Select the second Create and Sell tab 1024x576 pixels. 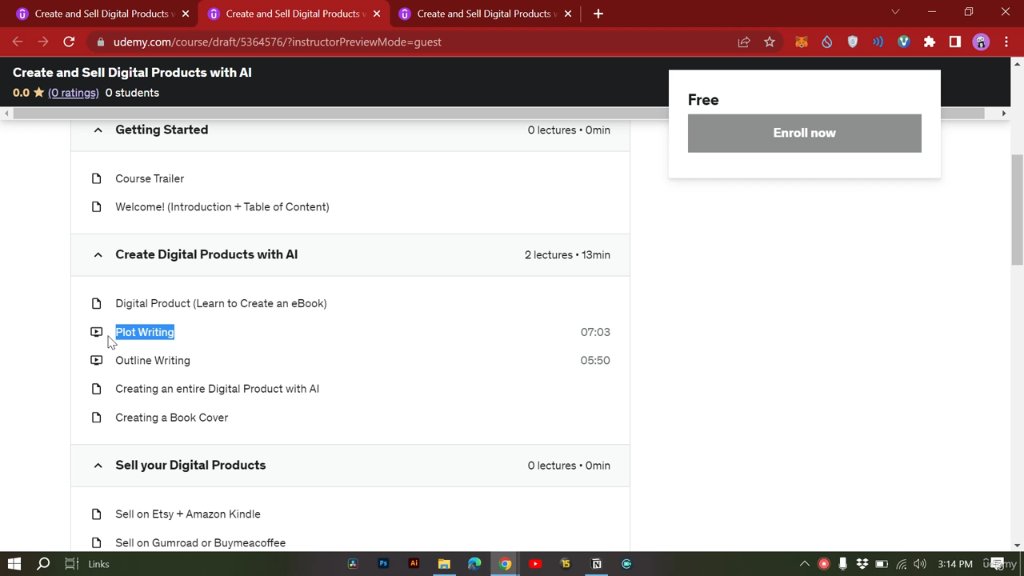(293, 14)
